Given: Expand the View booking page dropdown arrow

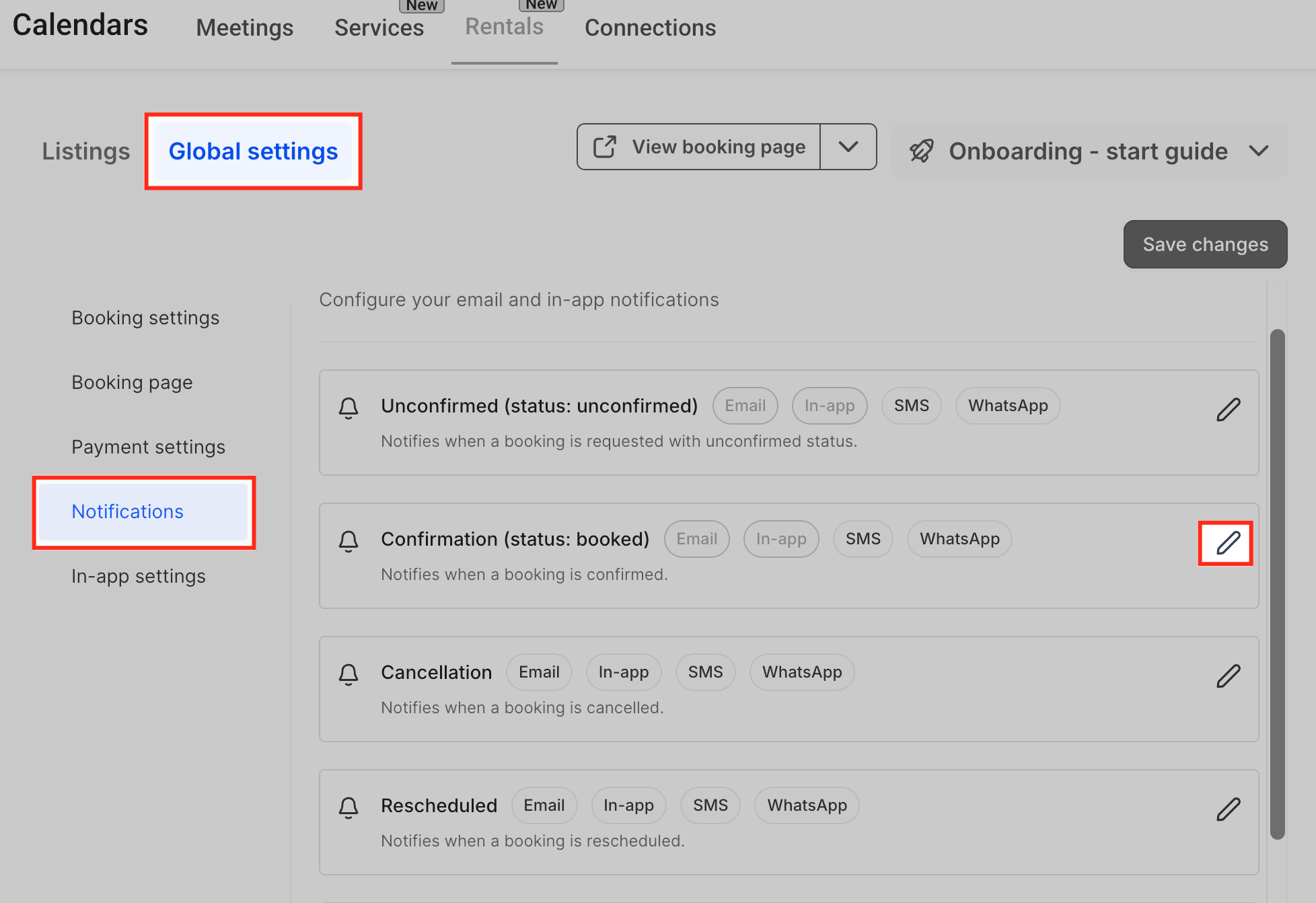Looking at the screenshot, I should pos(848,147).
